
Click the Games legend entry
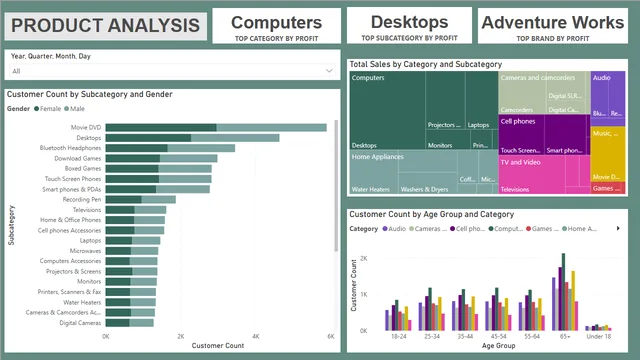[x=542, y=229]
